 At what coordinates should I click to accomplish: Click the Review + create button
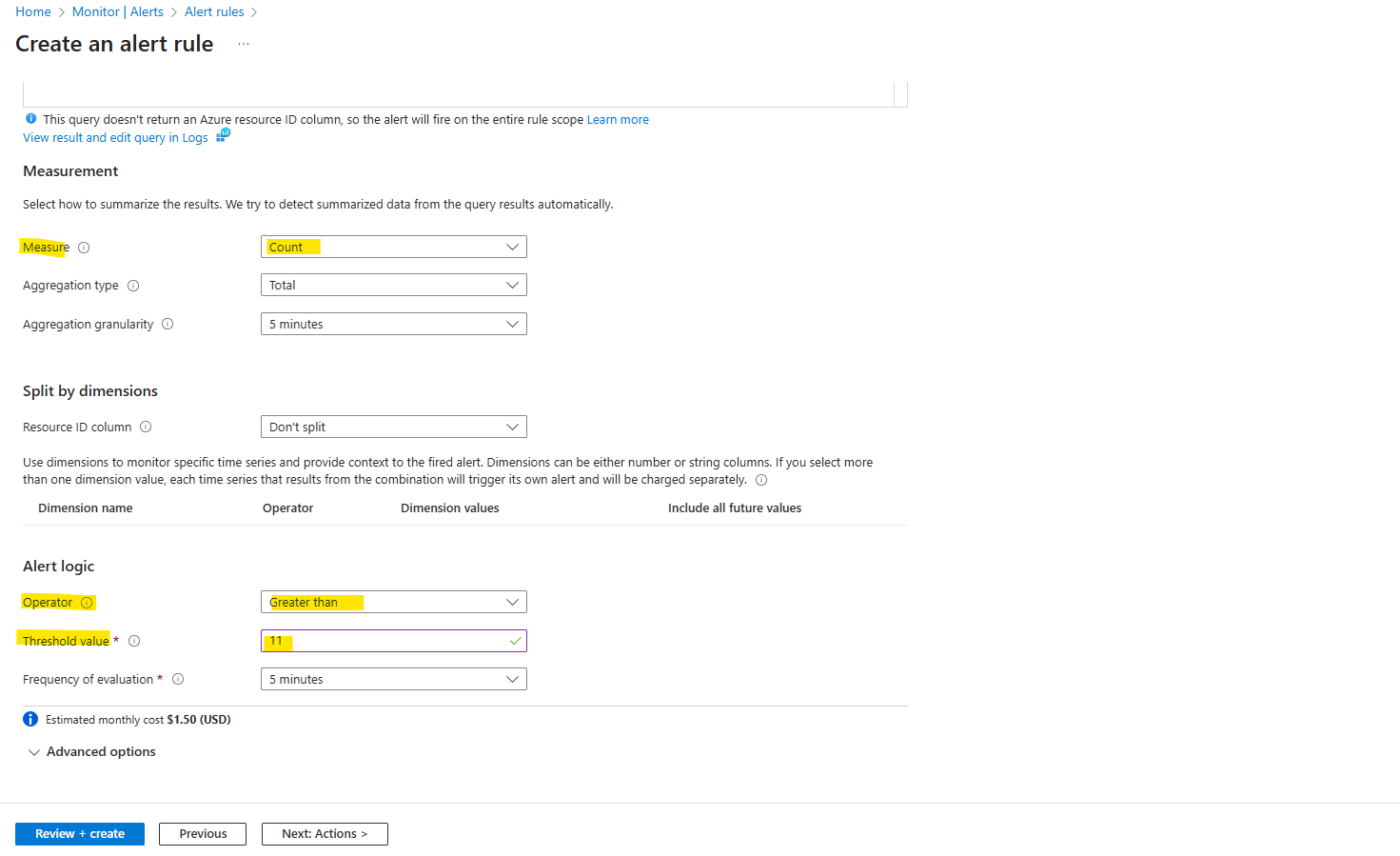pos(80,834)
